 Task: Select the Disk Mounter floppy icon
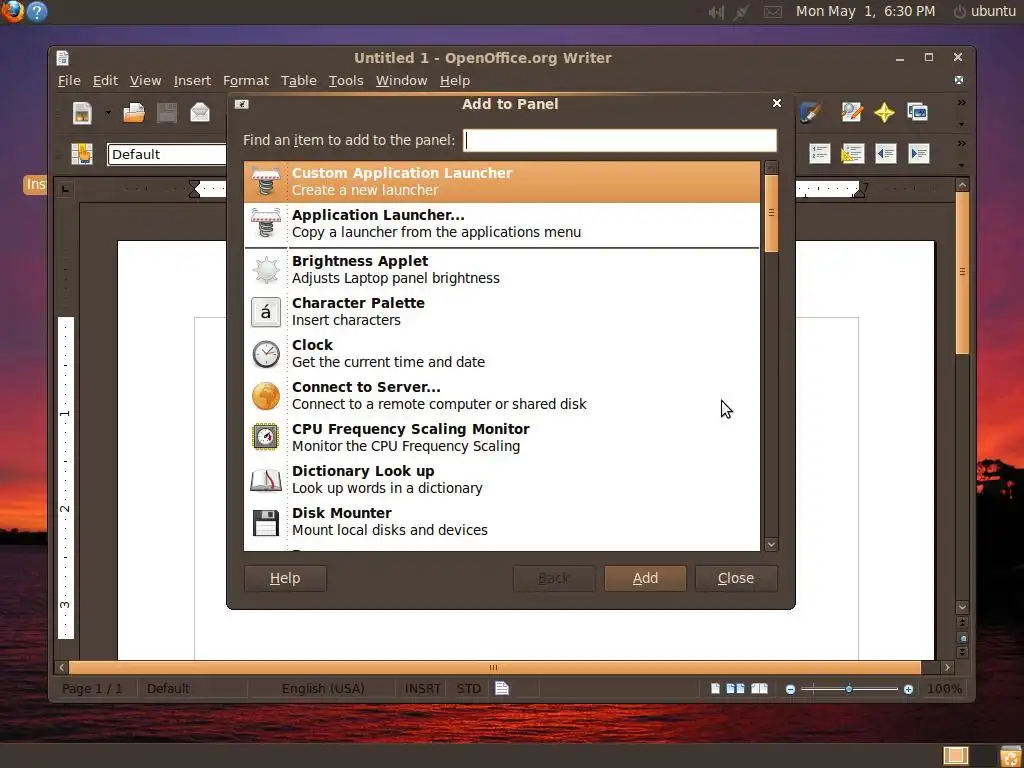pos(266,522)
